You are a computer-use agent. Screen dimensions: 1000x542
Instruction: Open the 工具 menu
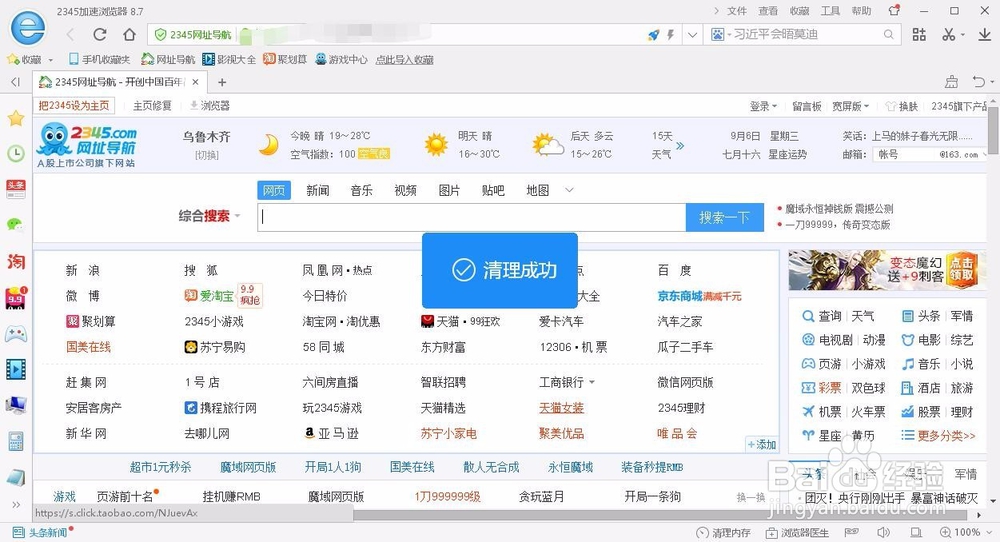830,11
